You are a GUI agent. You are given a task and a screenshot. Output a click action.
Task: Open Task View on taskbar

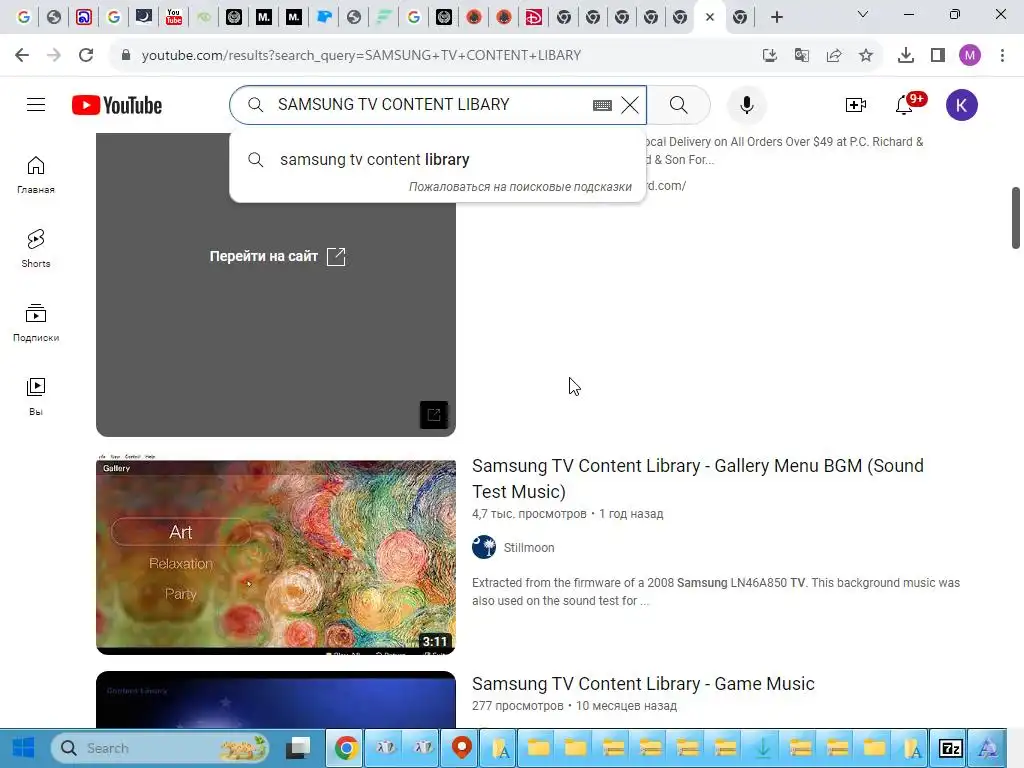tap(300, 748)
